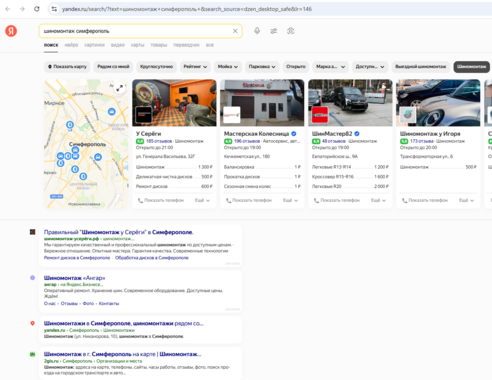Viewport: 492px width, 380px height.
Task: Switch to the товары tab
Action: [159, 45]
